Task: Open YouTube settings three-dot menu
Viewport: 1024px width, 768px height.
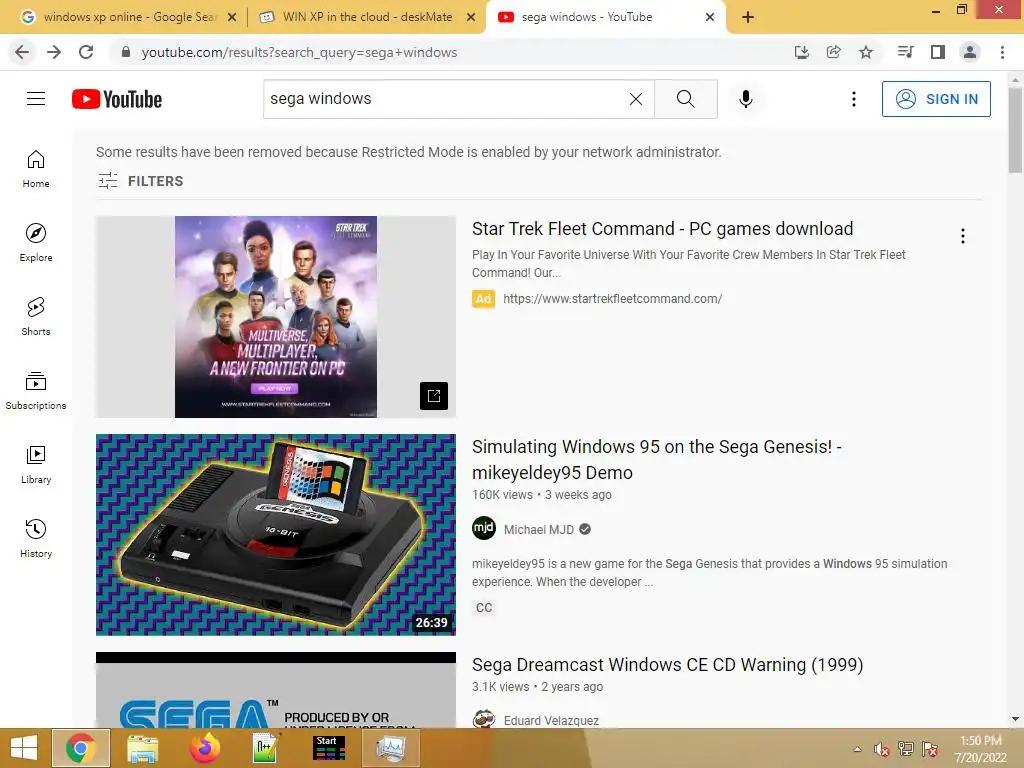Action: coord(854,99)
